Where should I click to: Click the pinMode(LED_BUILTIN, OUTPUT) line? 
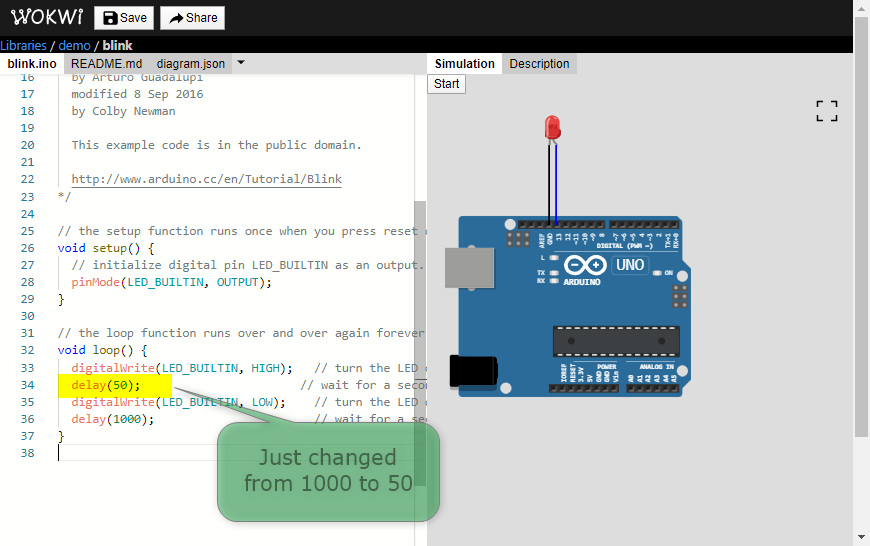171,282
